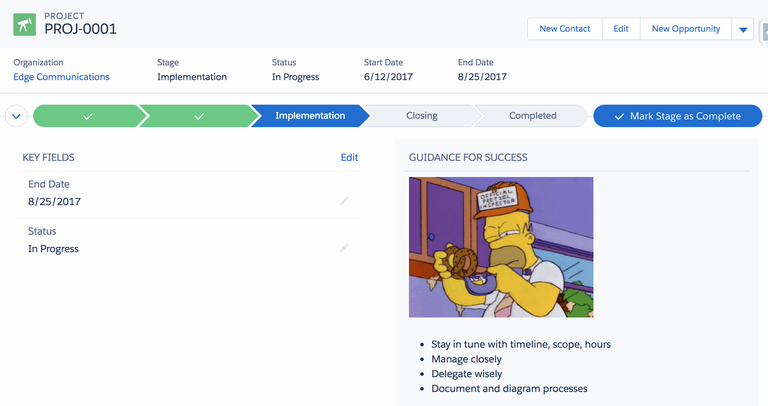Click the KEY FIELDS heading
Image resolution: width=768 pixels, height=406 pixels.
48,157
